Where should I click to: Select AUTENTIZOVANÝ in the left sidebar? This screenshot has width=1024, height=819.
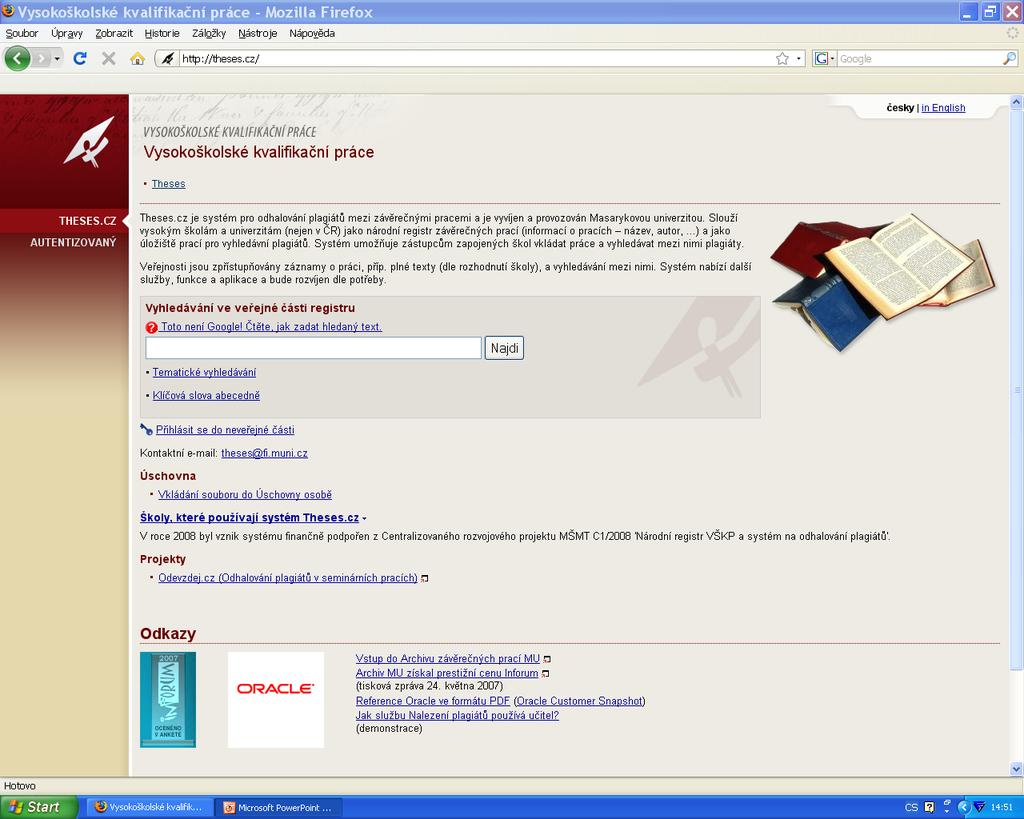point(73,242)
